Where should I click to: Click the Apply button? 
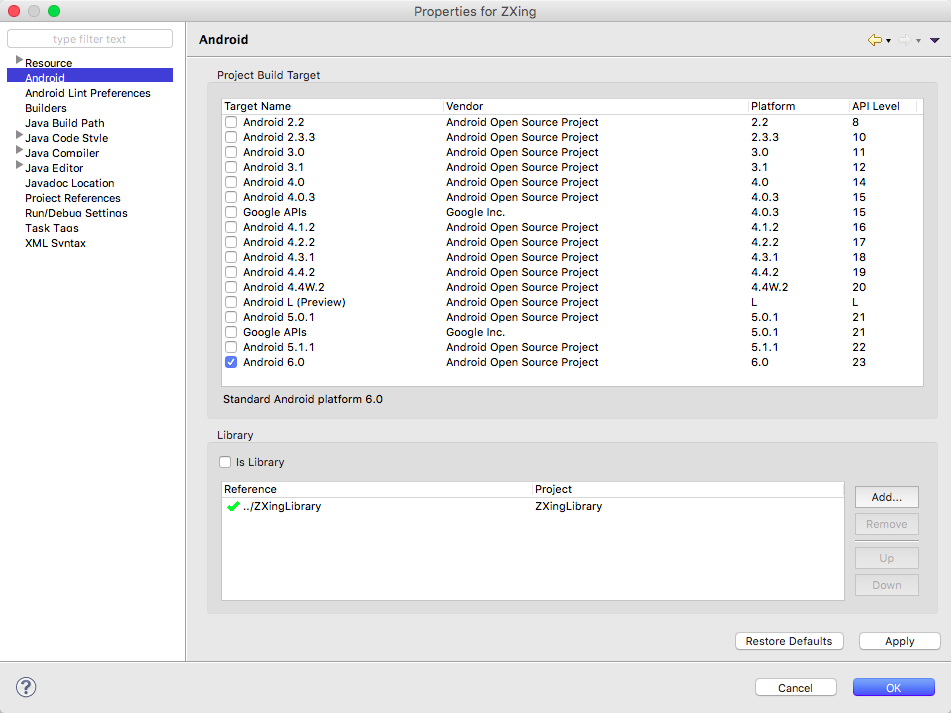click(899, 641)
